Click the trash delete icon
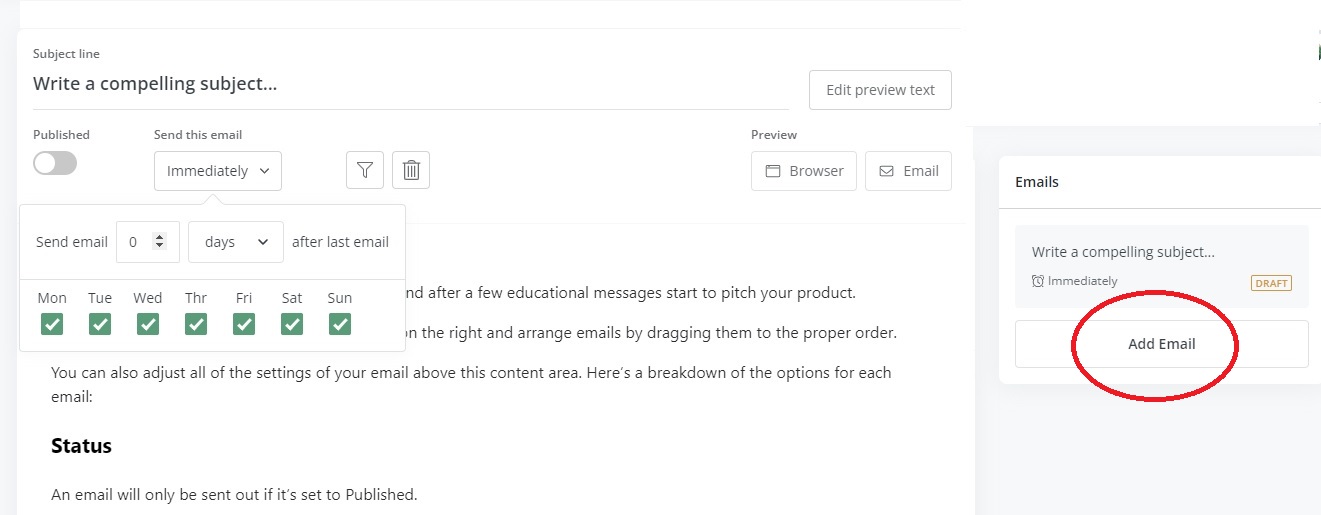1321x515 pixels. click(x=411, y=171)
